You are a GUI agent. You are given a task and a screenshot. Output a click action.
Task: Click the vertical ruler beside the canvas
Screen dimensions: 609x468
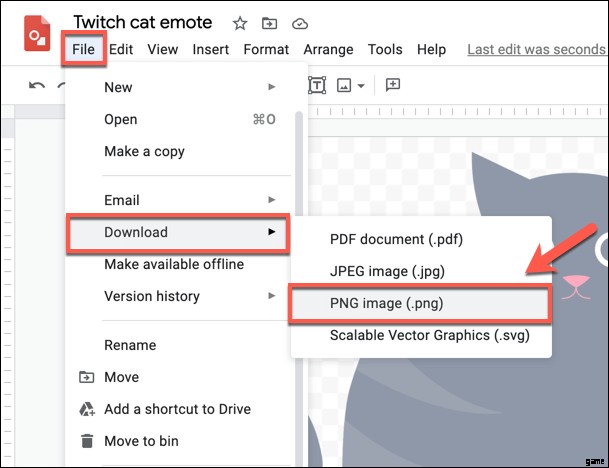[x=8, y=291]
